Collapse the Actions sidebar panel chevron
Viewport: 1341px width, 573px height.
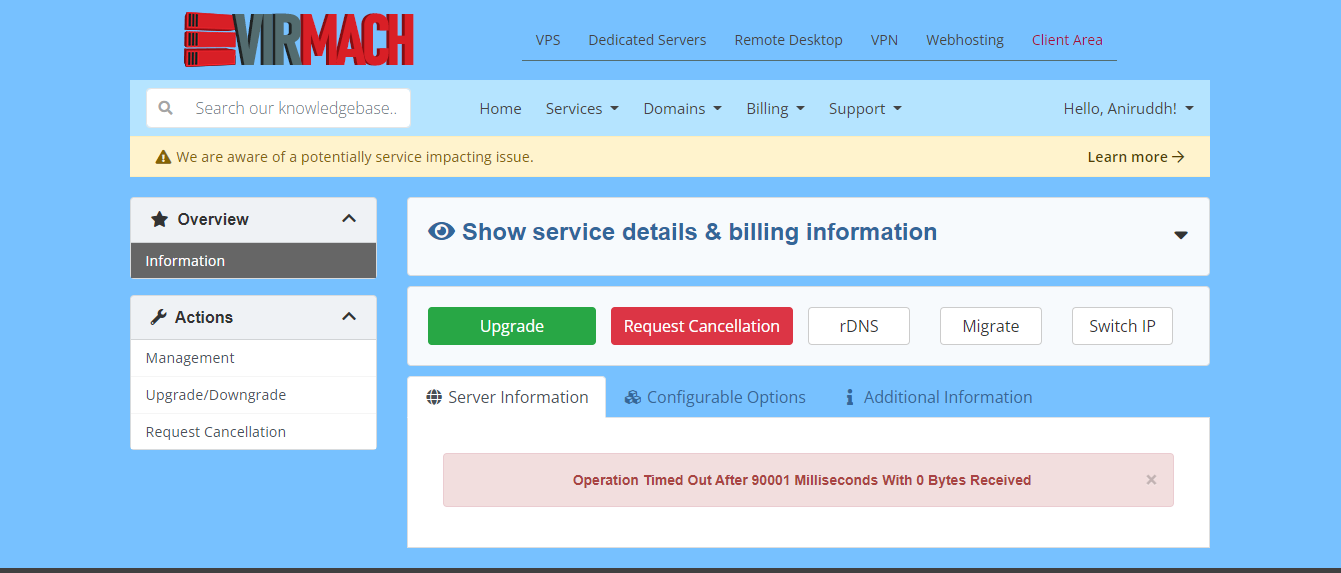[x=349, y=317]
